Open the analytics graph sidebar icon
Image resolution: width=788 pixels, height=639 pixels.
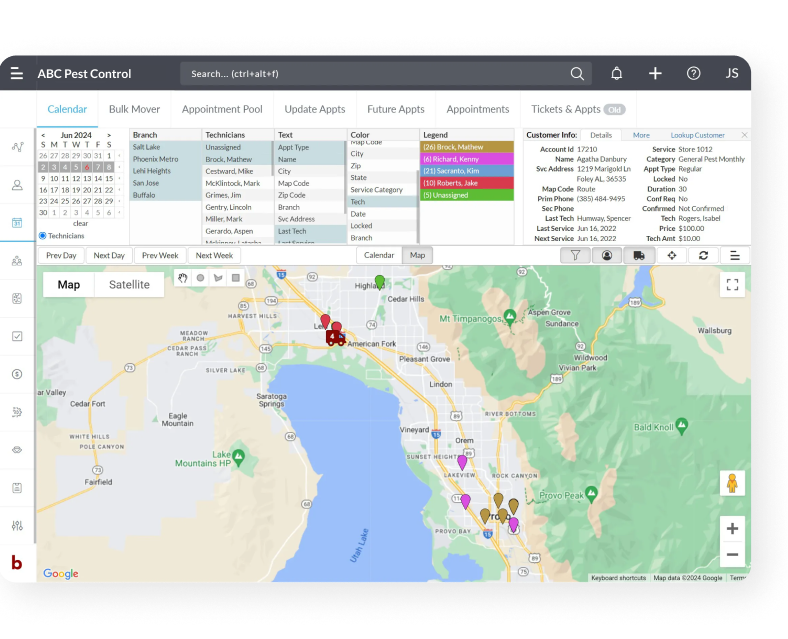18,147
